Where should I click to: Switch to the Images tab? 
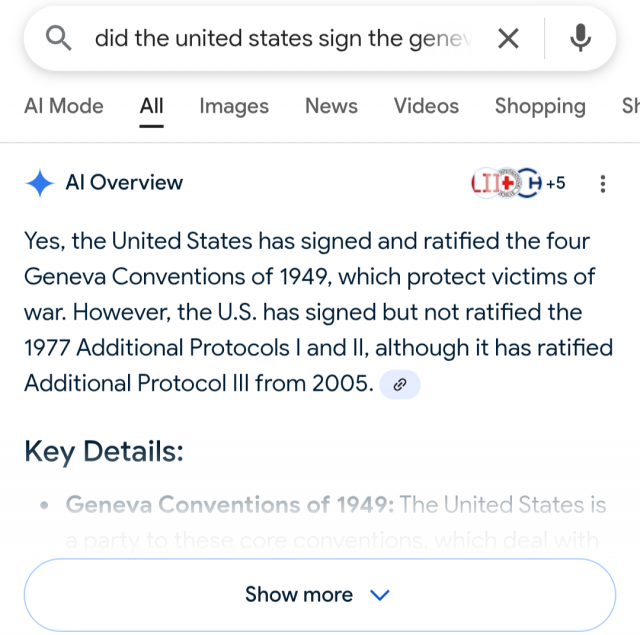pyautogui.click(x=234, y=106)
